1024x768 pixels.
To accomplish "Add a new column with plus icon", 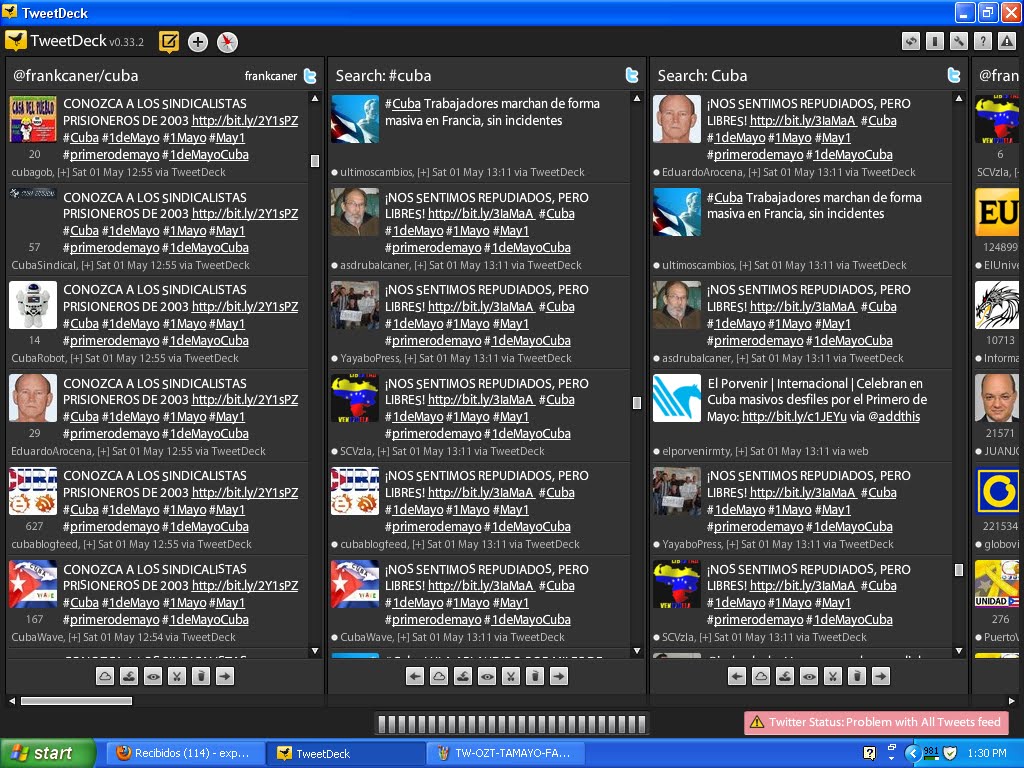I will 198,42.
